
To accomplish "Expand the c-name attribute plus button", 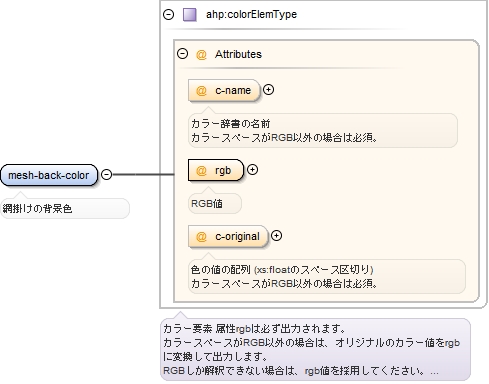I will point(268,90).
